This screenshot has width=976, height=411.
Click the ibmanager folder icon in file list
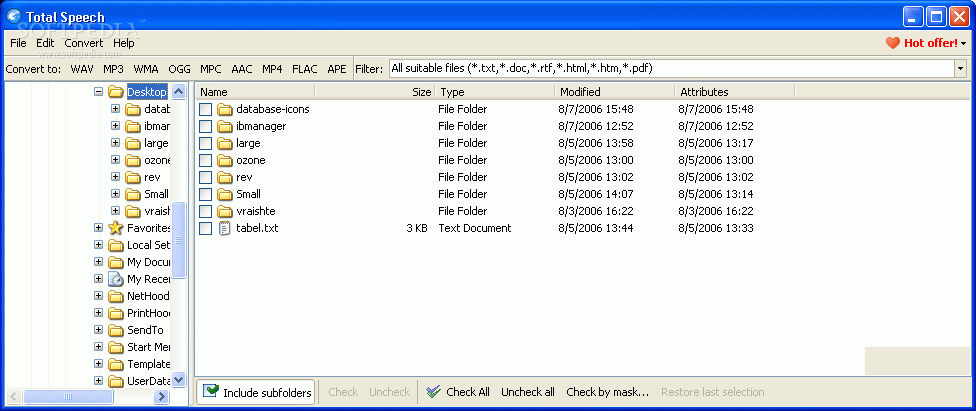225,126
